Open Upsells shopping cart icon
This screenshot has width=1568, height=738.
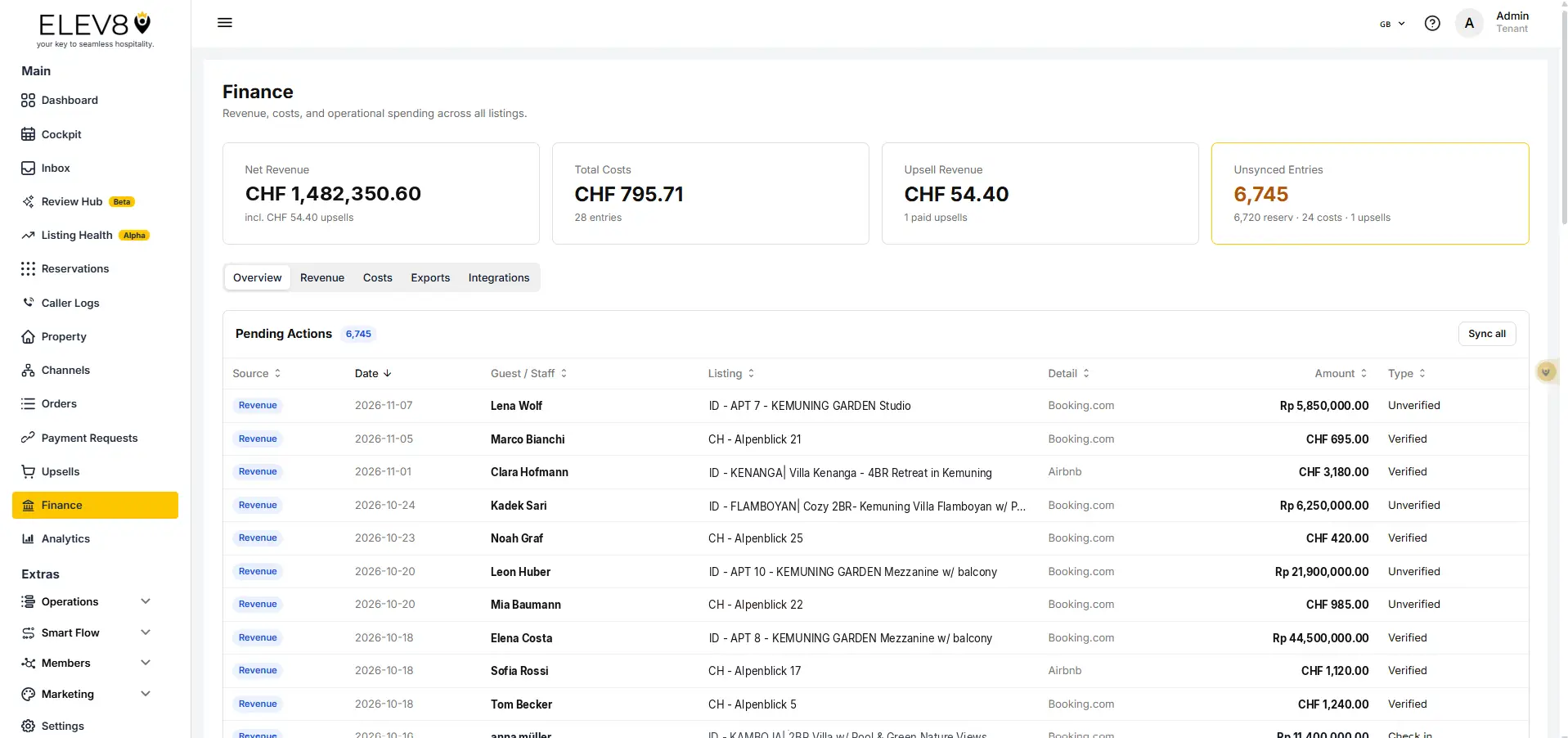tap(28, 471)
